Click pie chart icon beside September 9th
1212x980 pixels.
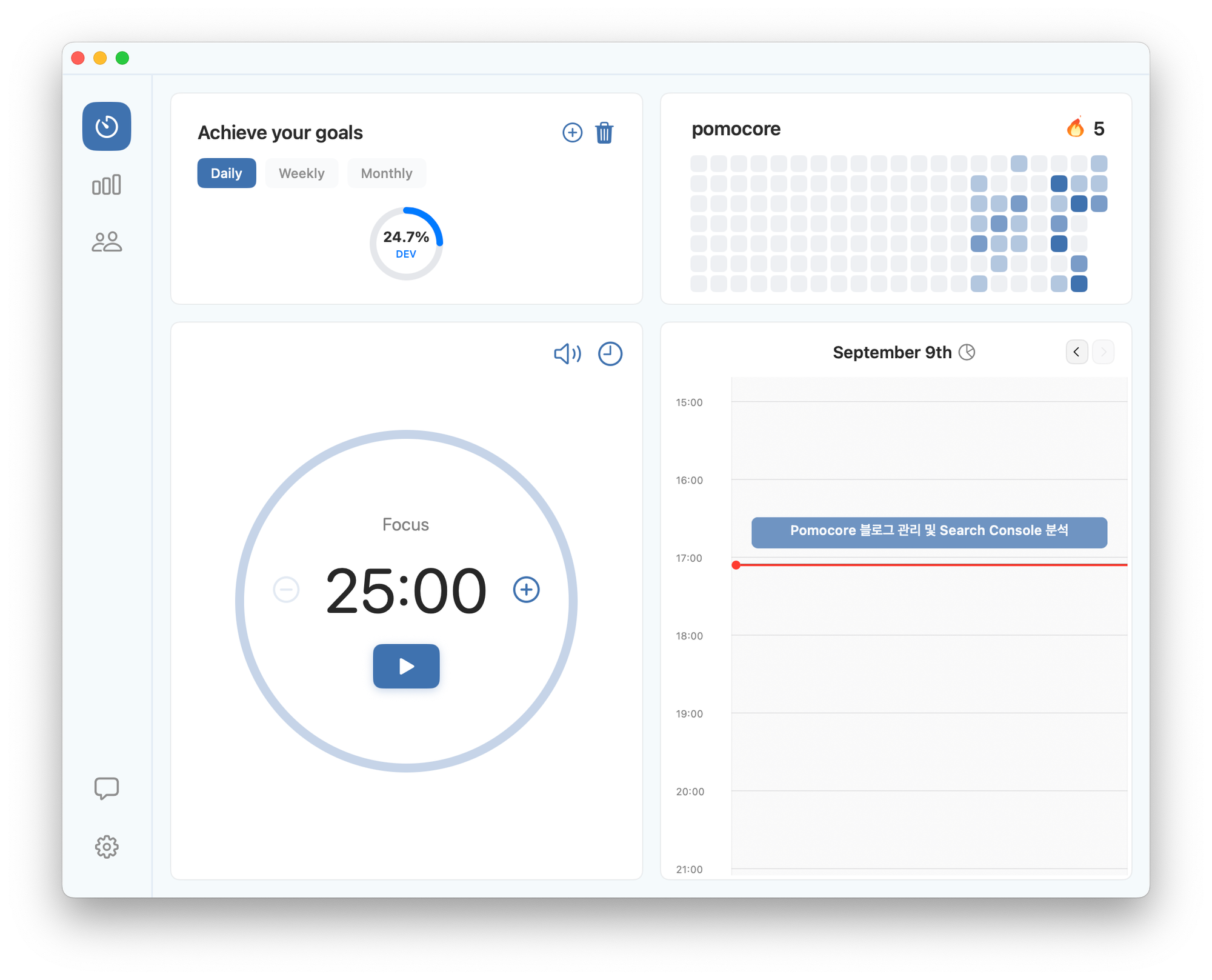point(967,352)
